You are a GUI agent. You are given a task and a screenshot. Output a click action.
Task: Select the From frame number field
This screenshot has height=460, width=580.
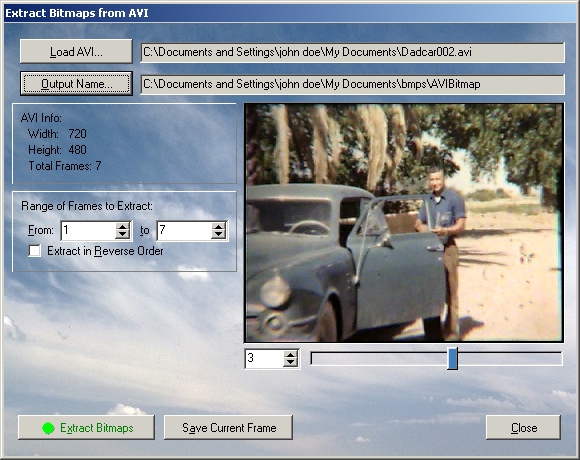point(88,230)
